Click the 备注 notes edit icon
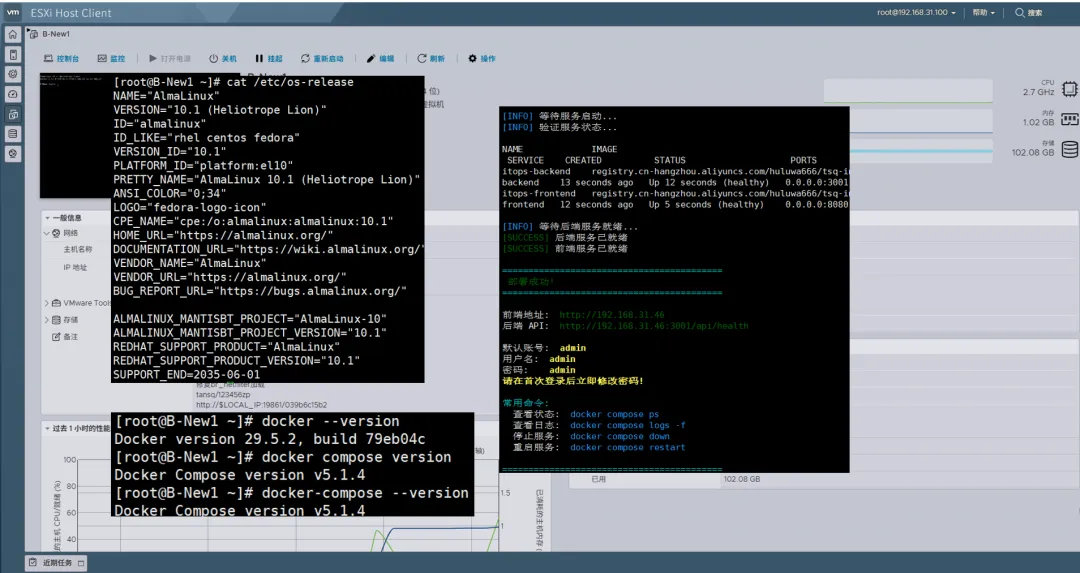 56,337
